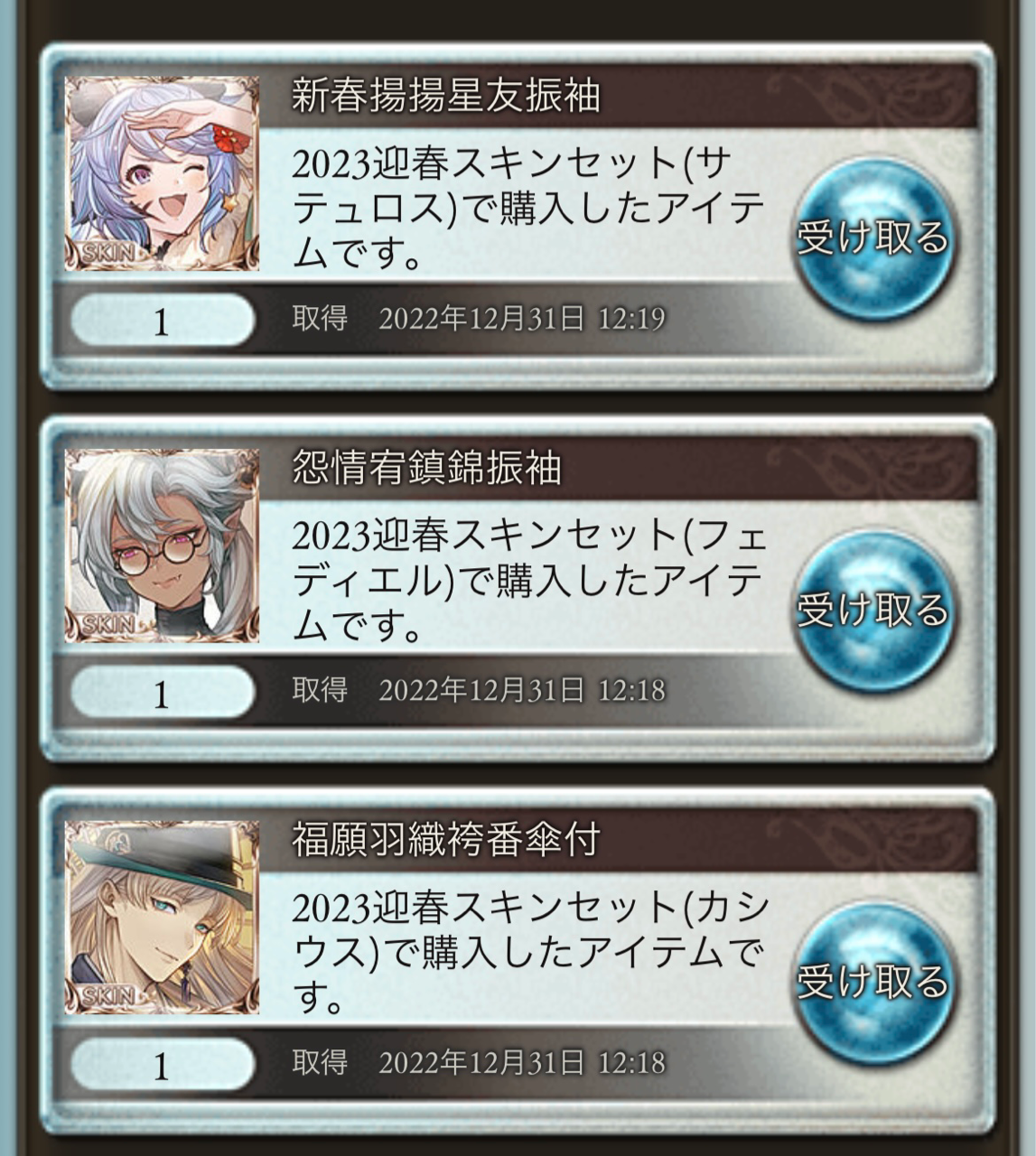Tap Cassius item's 取得 12:18 date line
The image size is (1036, 1156).
point(479,1063)
